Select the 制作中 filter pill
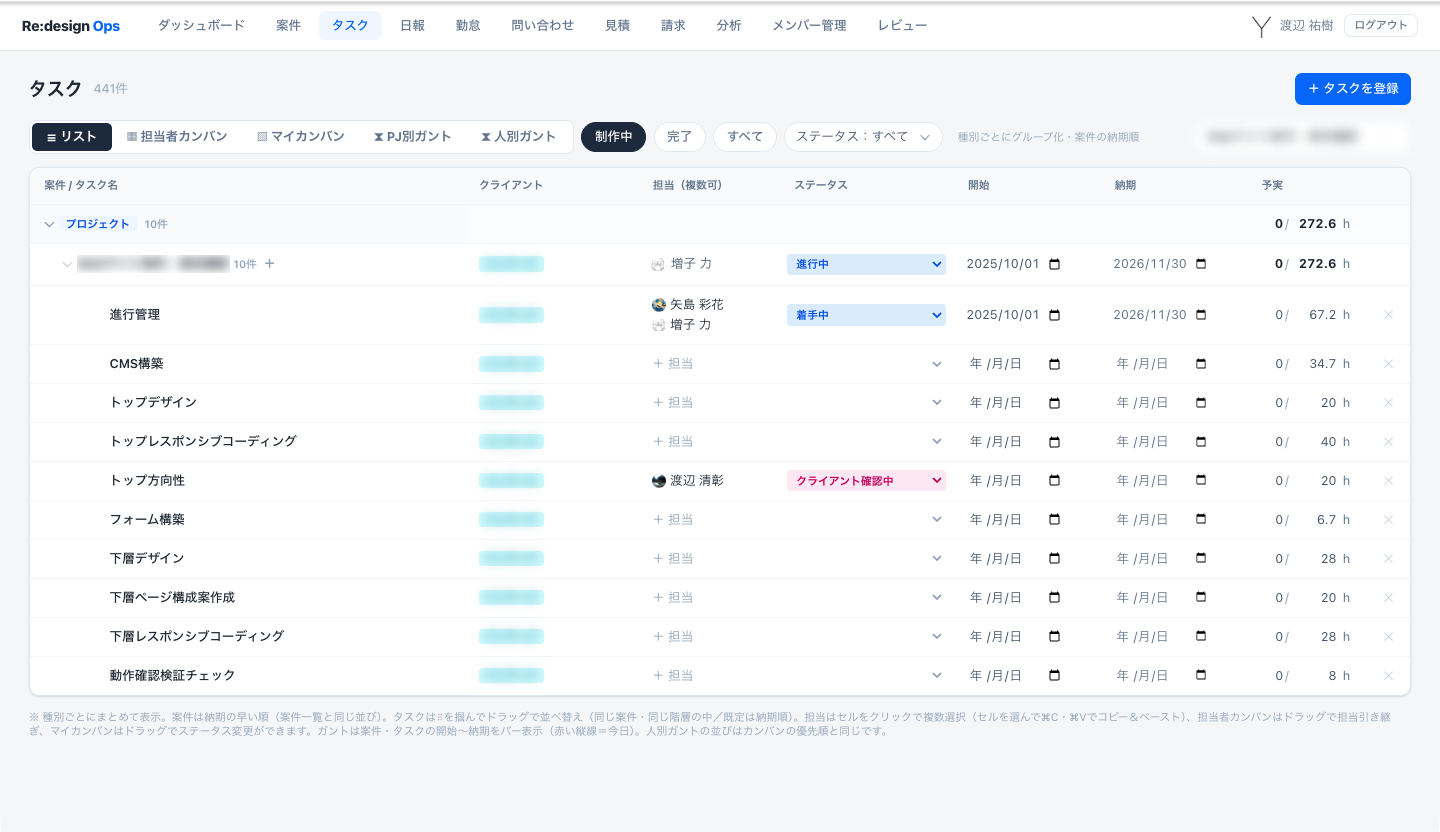The height and width of the screenshot is (832, 1440). point(613,137)
